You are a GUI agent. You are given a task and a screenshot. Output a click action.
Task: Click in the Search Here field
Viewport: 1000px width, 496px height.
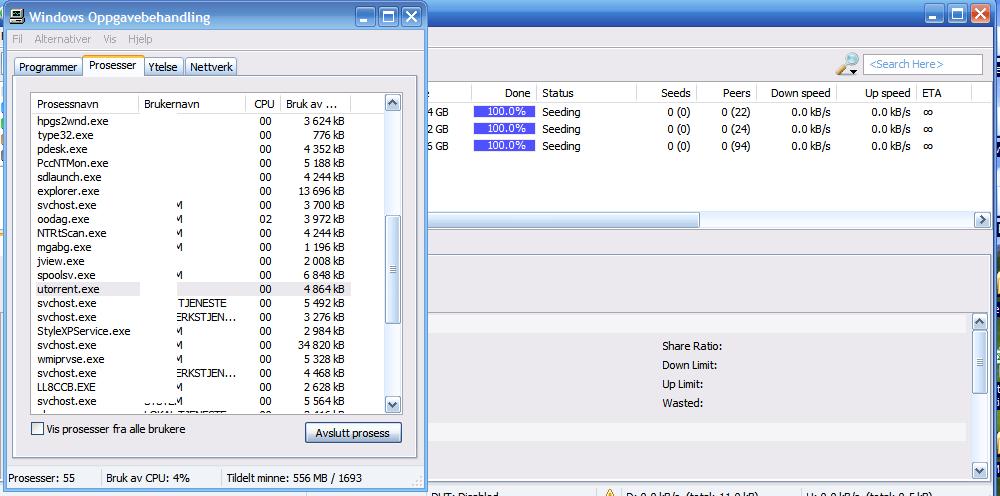922,64
